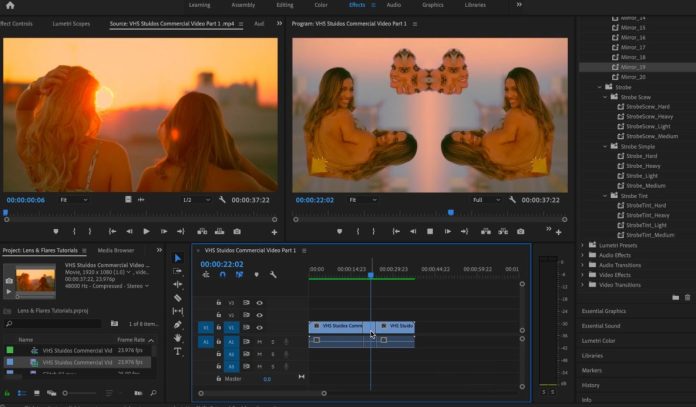Click the Home icon
This screenshot has height=407, width=696.
[x=10, y=5]
